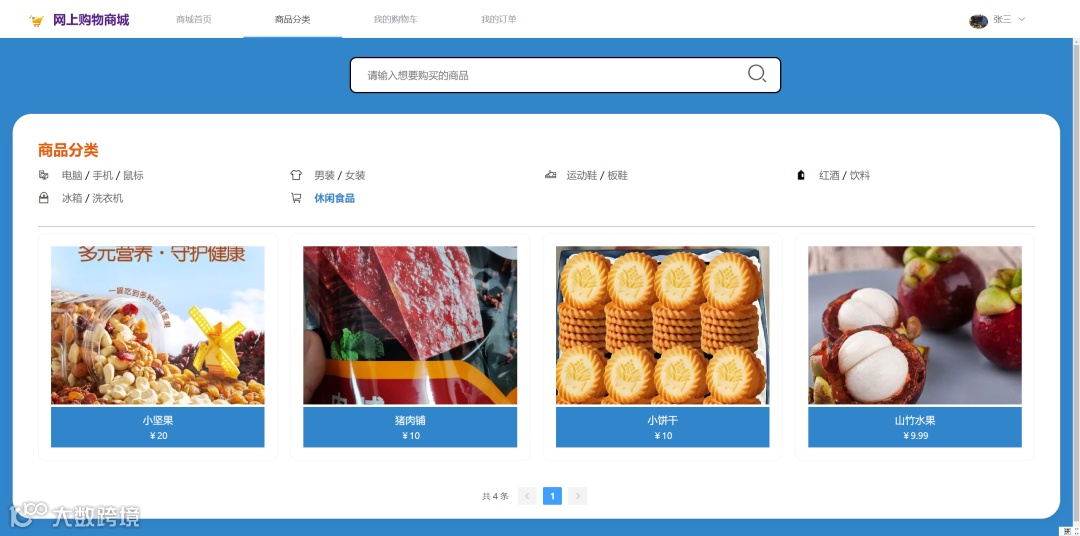Viewport: 1080px width, 536px height.
Task: Click the shoe icon for 运动鞋 / 板鞋
Action: click(x=550, y=175)
